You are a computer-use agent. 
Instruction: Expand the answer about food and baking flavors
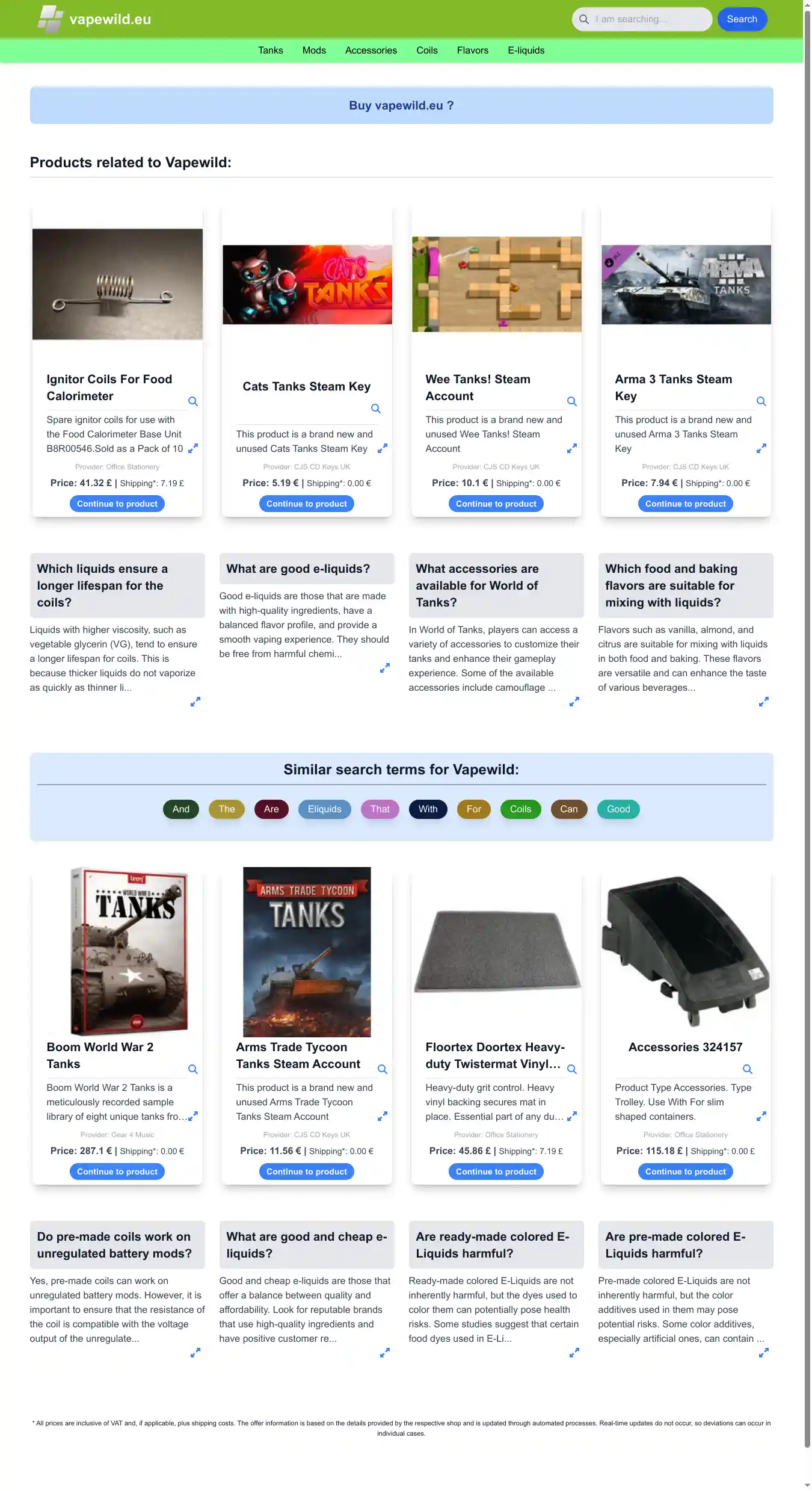pos(764,702)
